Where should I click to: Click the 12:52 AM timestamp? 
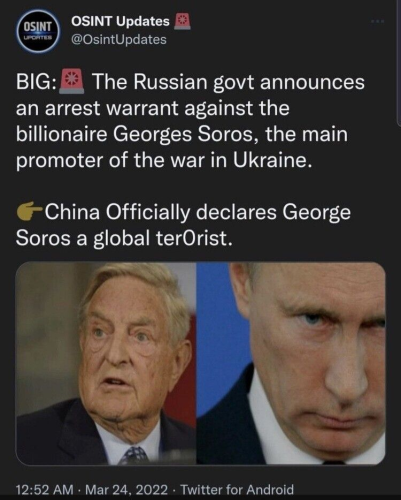coord(45,490)
